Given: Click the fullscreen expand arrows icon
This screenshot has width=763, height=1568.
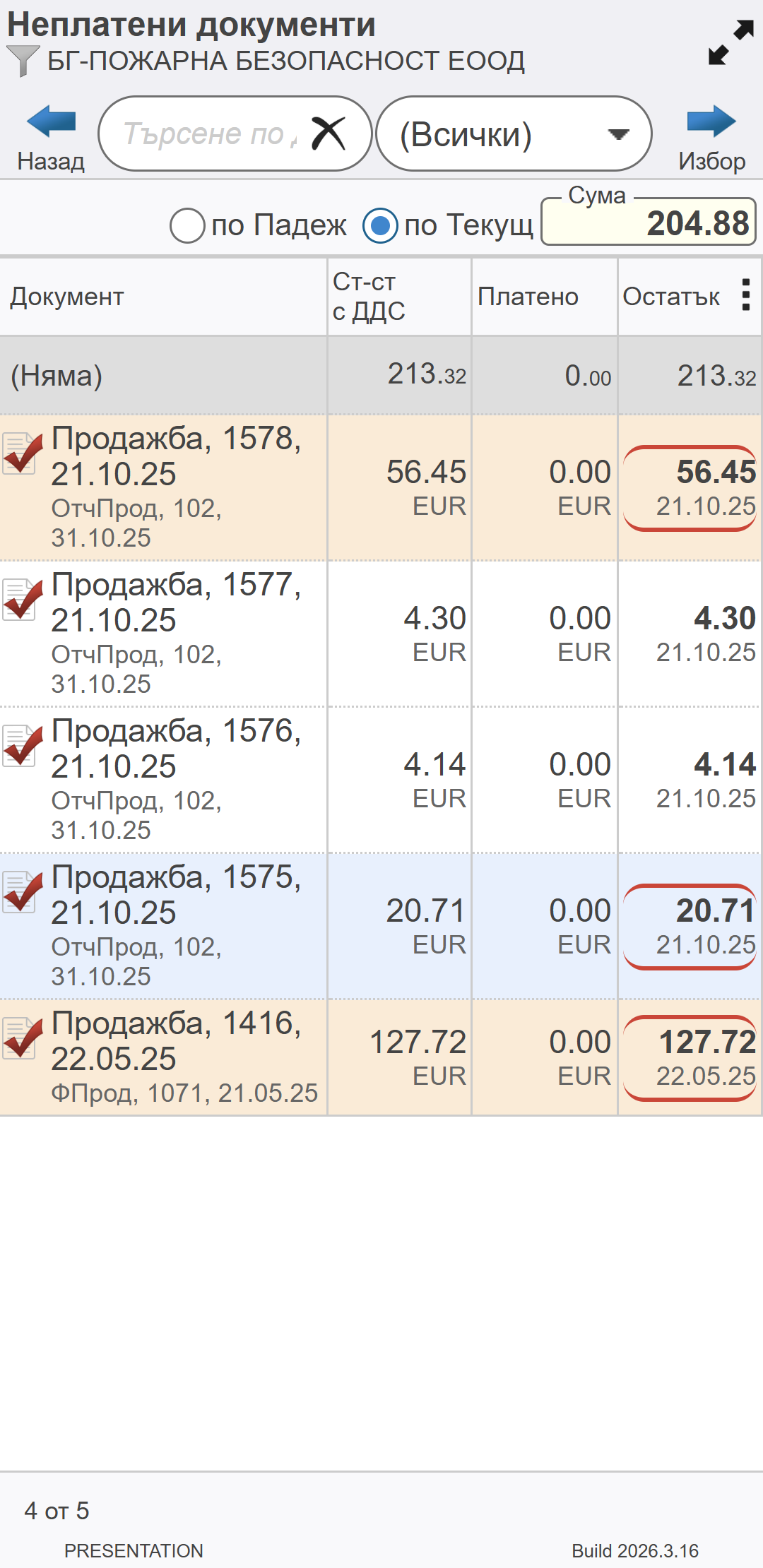Looking at the screenshot, I should [x=731, y=42].
